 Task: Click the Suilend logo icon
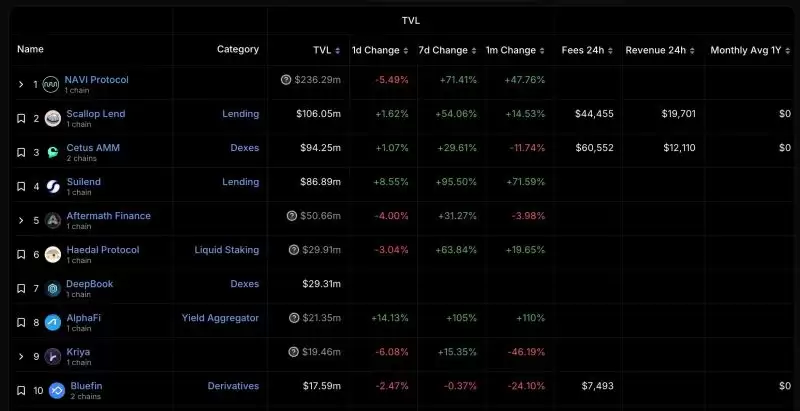tap(53, 187)
